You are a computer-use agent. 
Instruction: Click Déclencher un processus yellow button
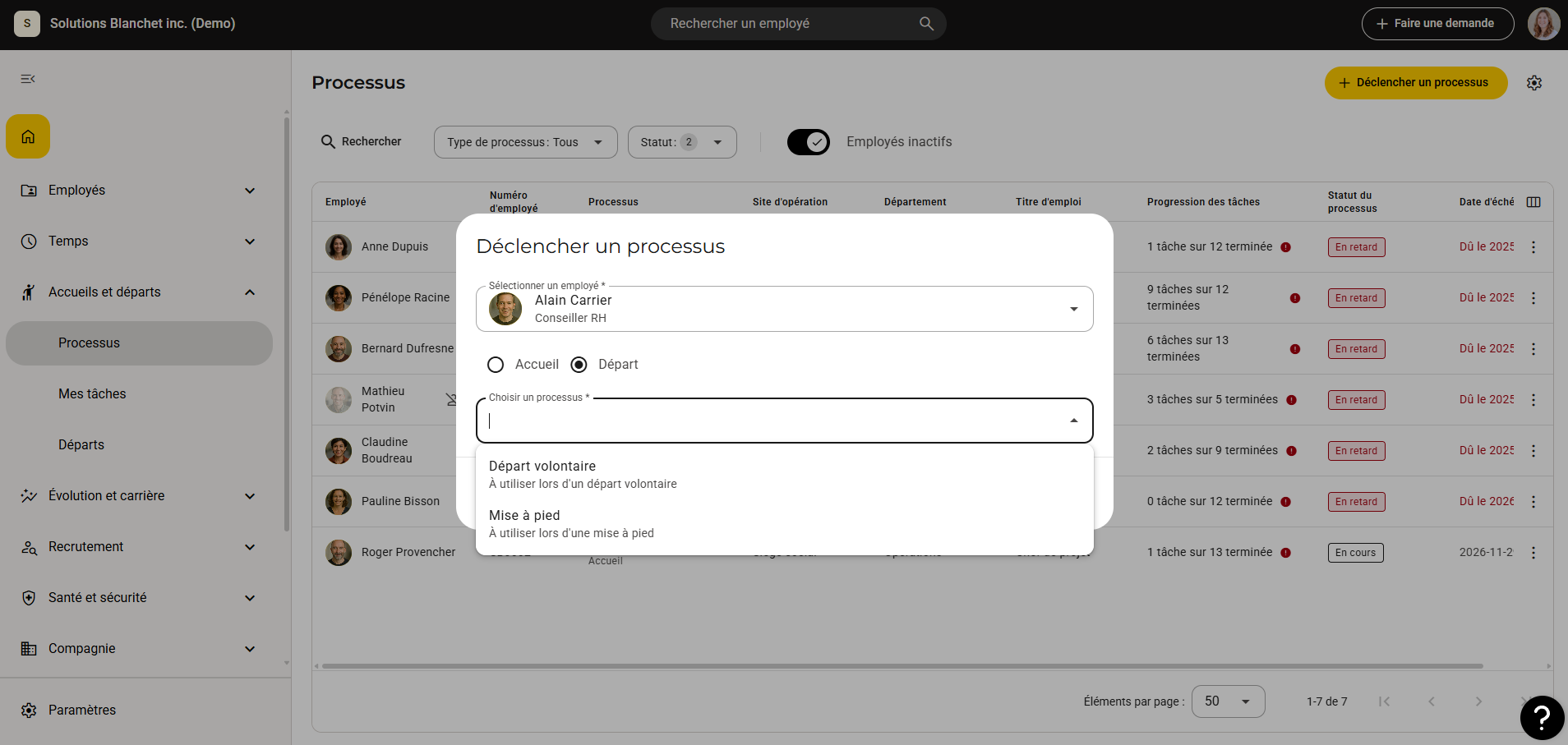click(x=1415, y=83)
